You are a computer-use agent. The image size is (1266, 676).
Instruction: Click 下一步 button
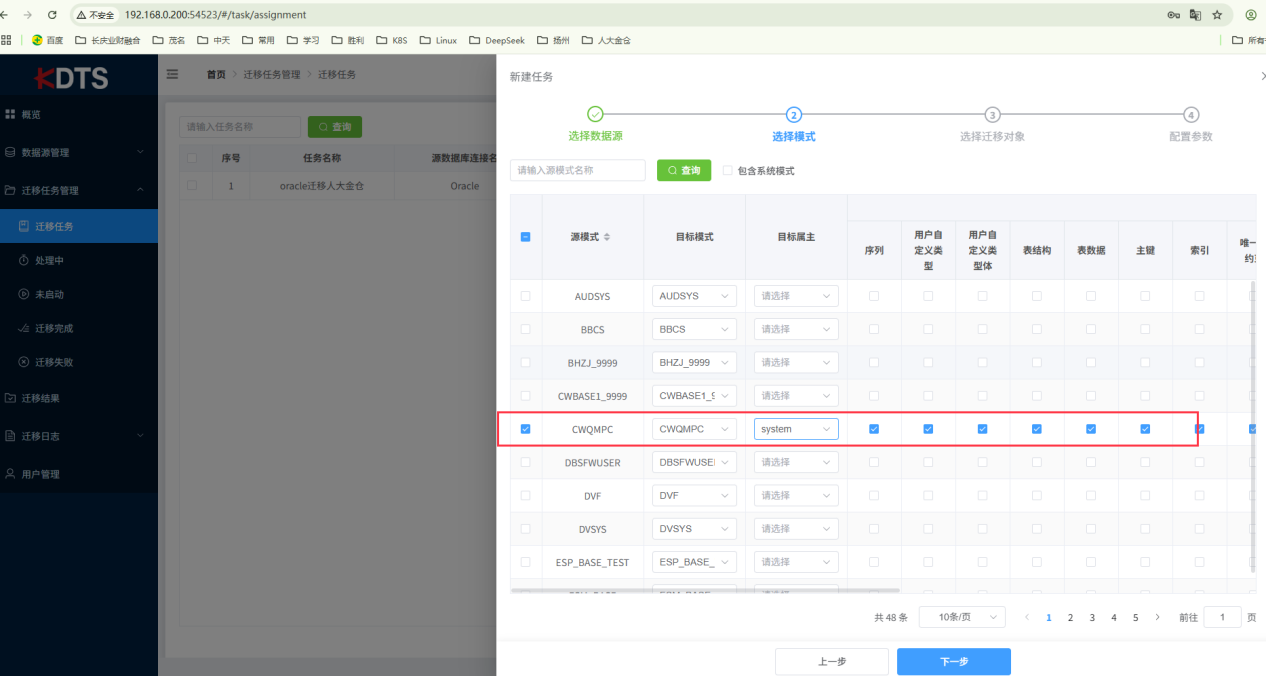pyautogui.click(x=954, y=661)
